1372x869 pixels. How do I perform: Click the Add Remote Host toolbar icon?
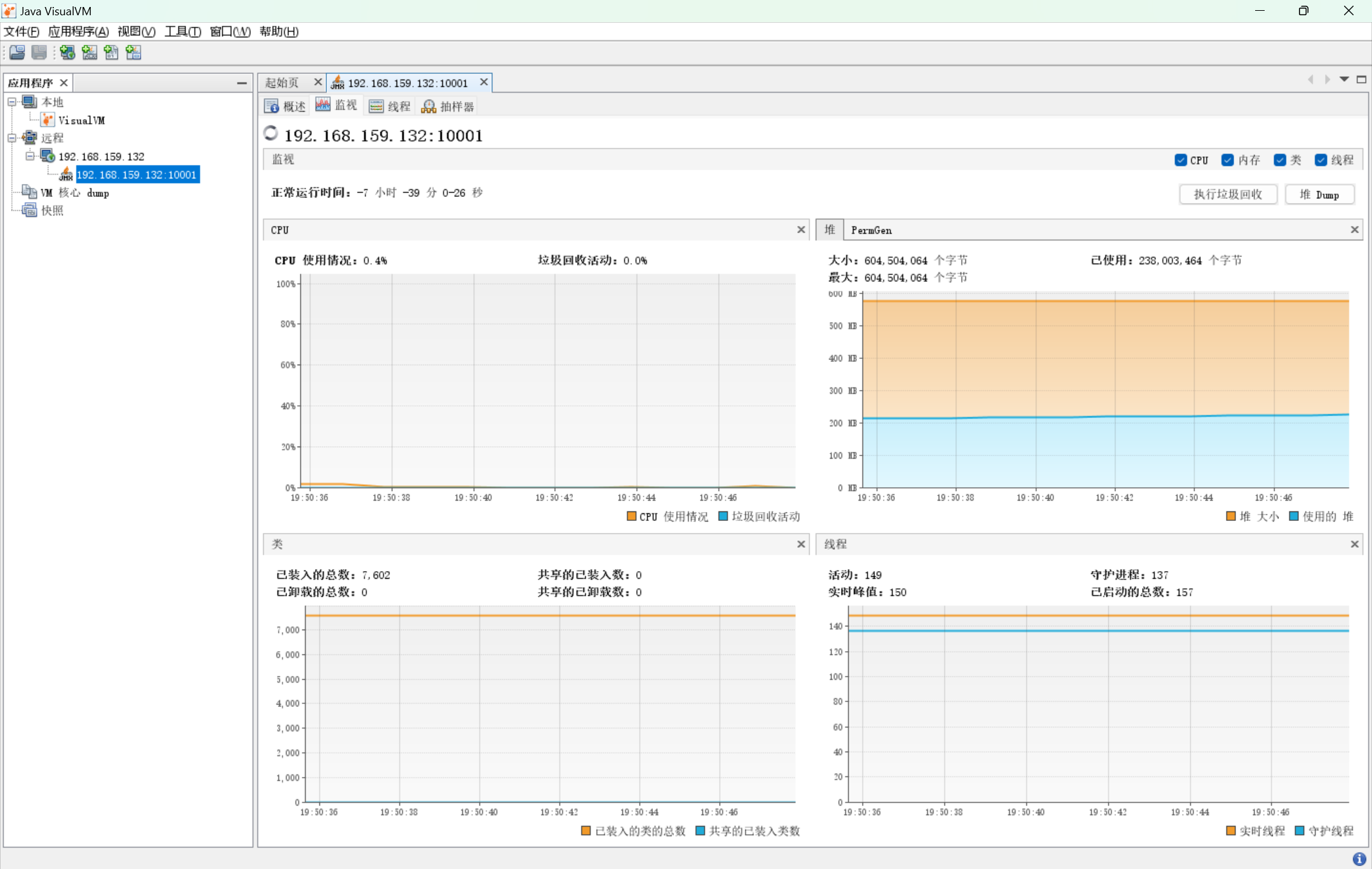pyautogui.click(x=67, y=53)
